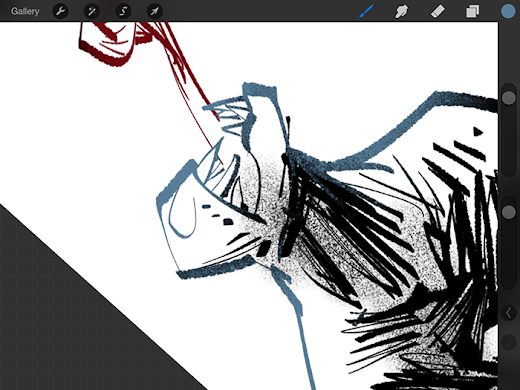
Task: Click the brush opacity slider handle
Action: [x=509, y=212]
